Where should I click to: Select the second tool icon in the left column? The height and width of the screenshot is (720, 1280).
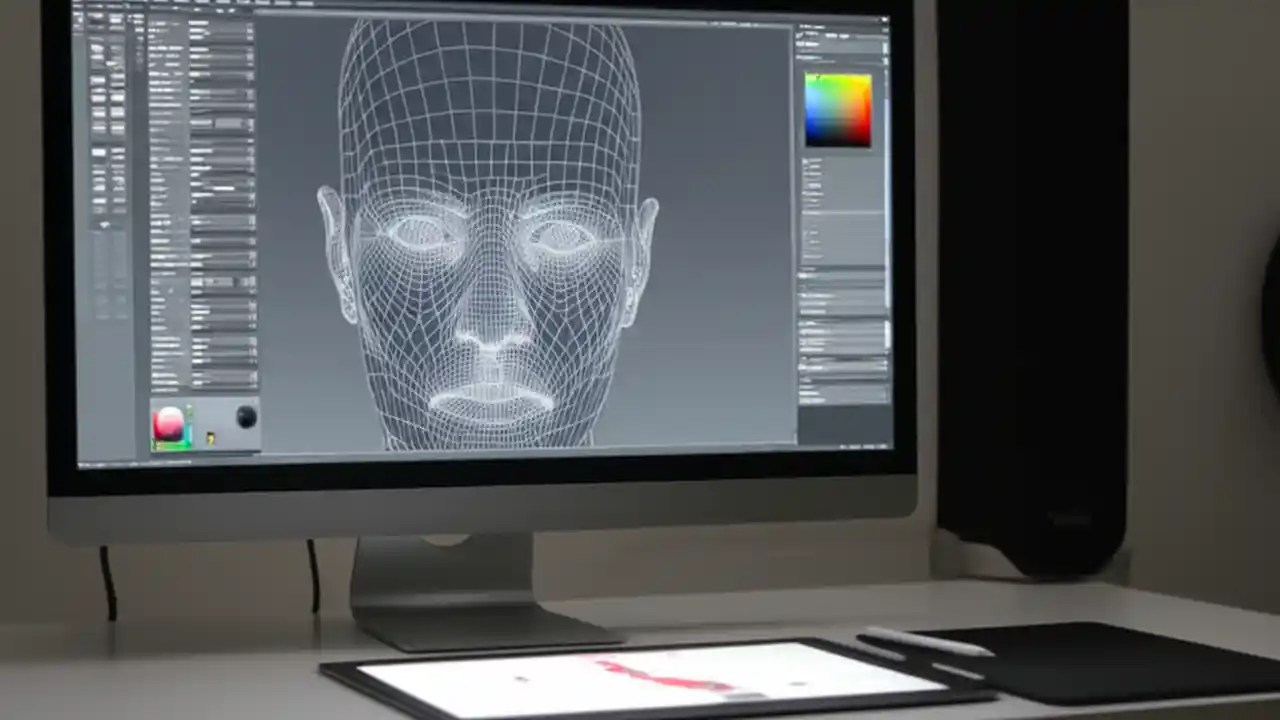pyautogui.click(x=95, y=60)
